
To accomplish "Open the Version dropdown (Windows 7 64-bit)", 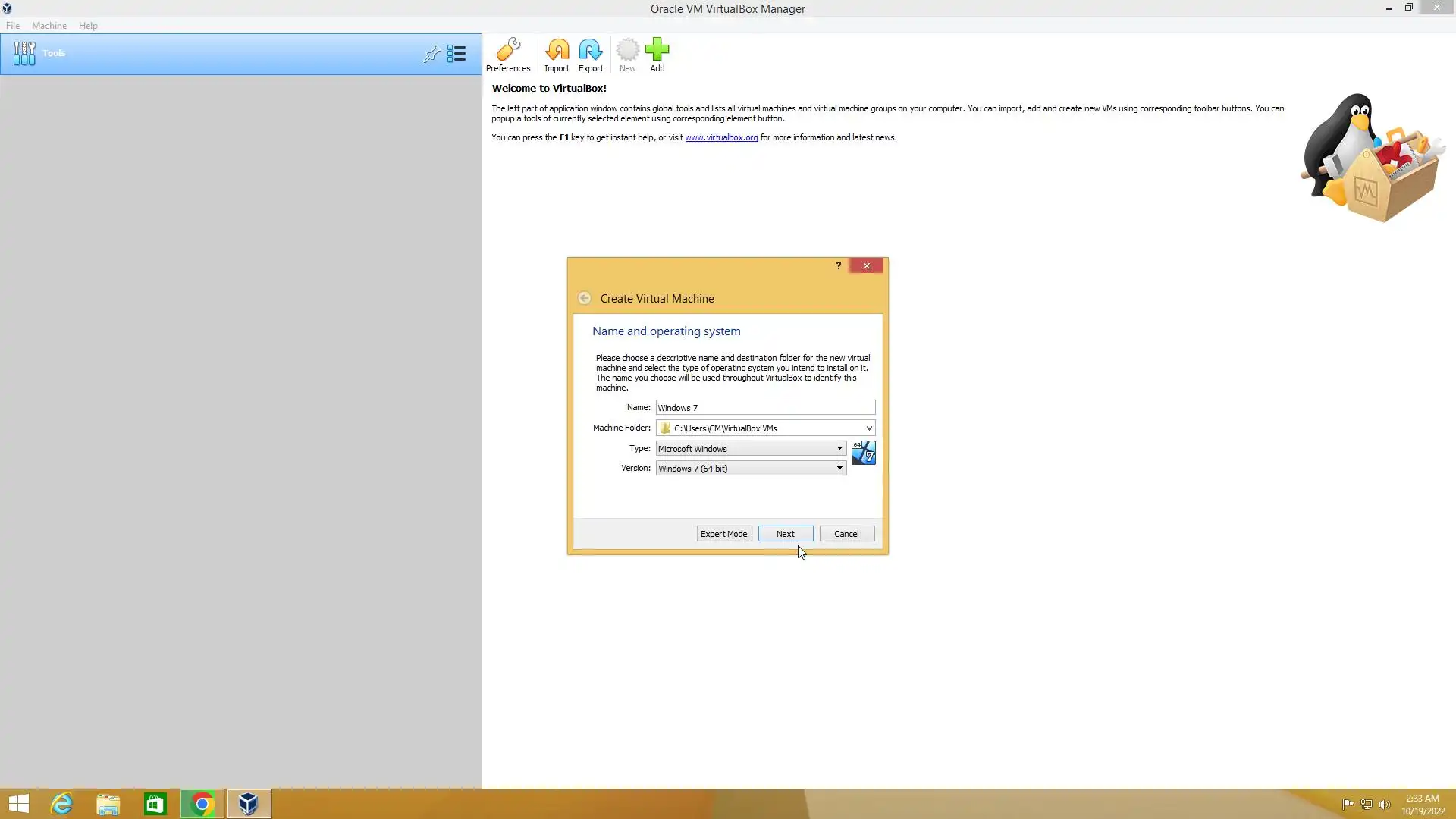I will [751, 469].
